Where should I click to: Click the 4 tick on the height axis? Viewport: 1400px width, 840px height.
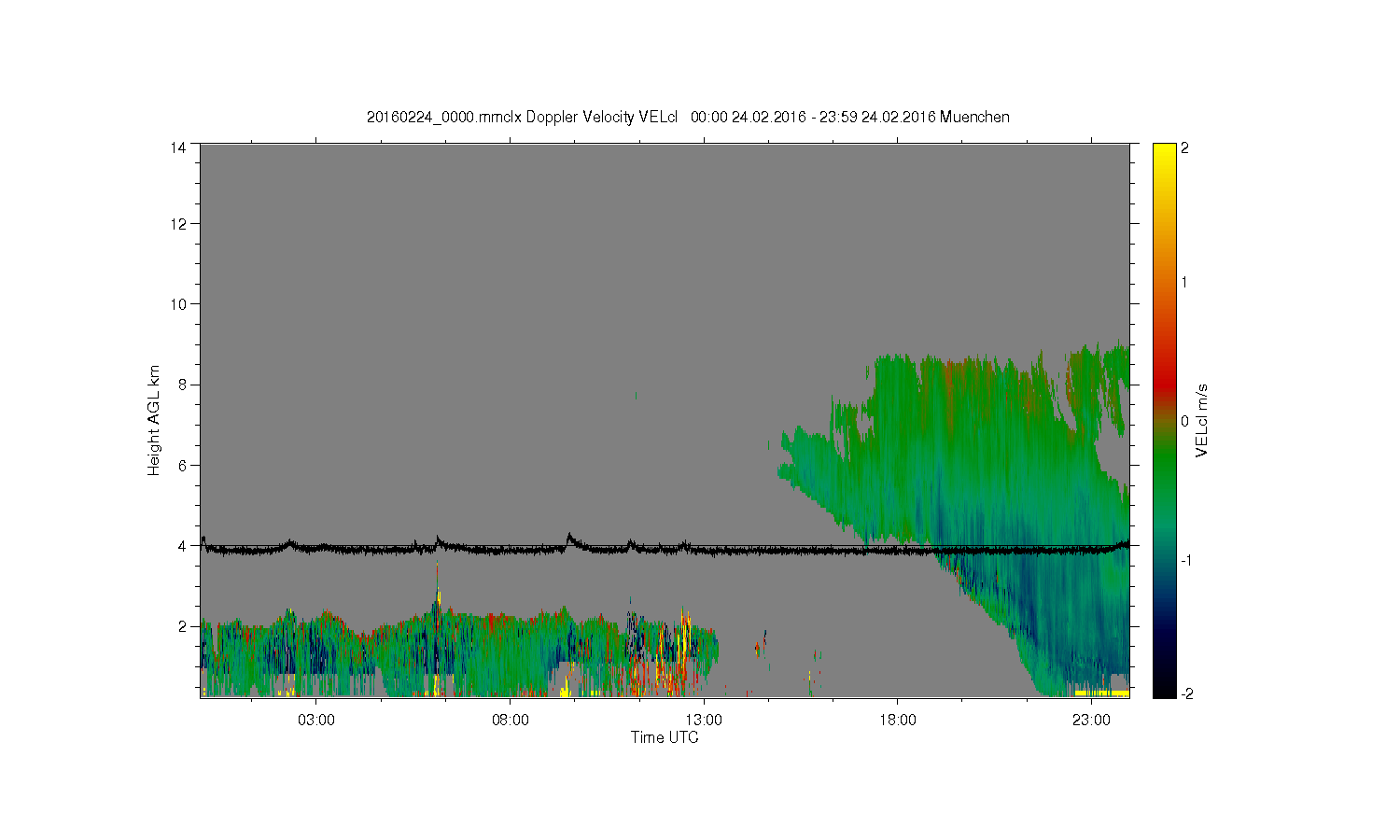coord(182,545)
